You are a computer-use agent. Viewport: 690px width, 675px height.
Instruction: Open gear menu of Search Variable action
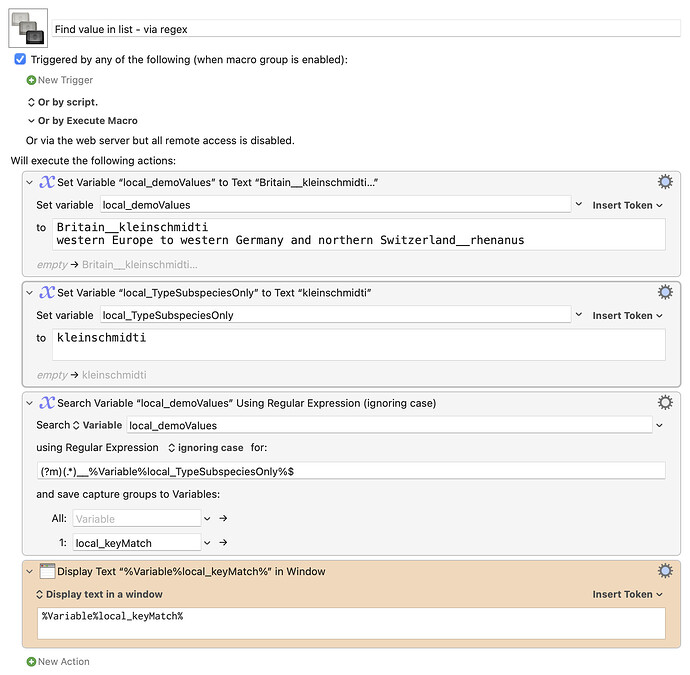pos(665,403)
